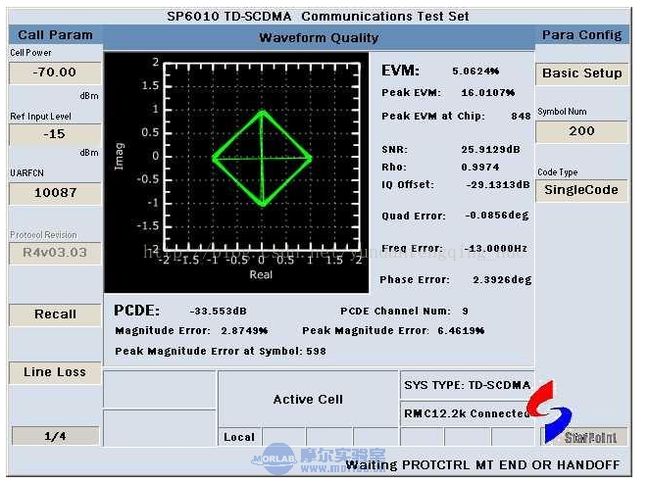Select Magnitude Error value 2.8749%
Image resolution: width=650 pixels, height=483 pixels.
tap(244, 331)
